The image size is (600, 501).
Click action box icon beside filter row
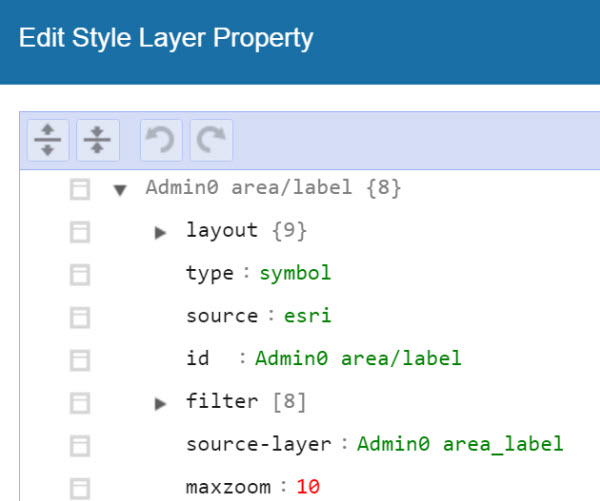(x=79, y=402)
